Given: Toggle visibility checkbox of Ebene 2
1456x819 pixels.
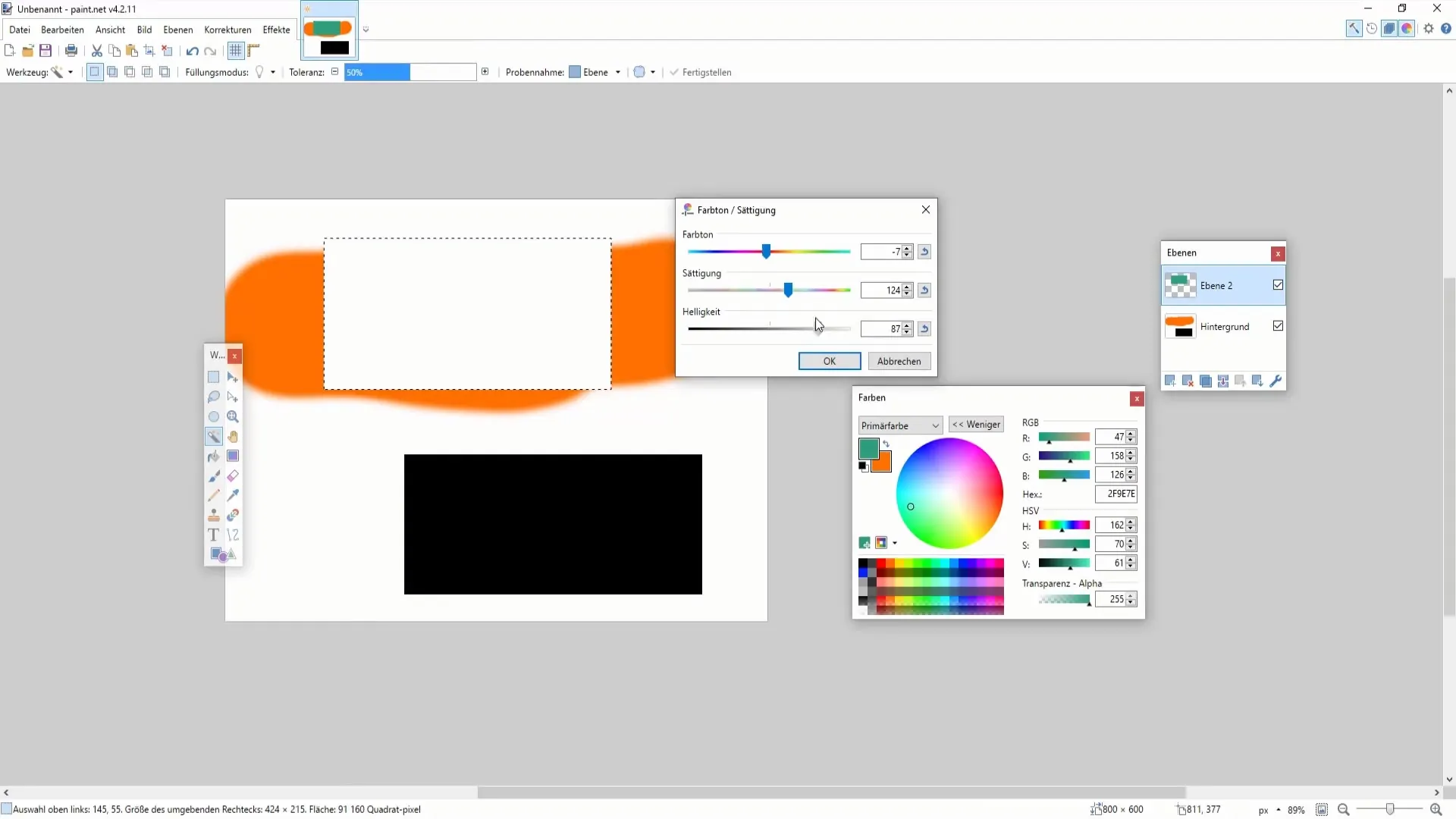Looking at the screenshot, I should [x=1278, y=285].
